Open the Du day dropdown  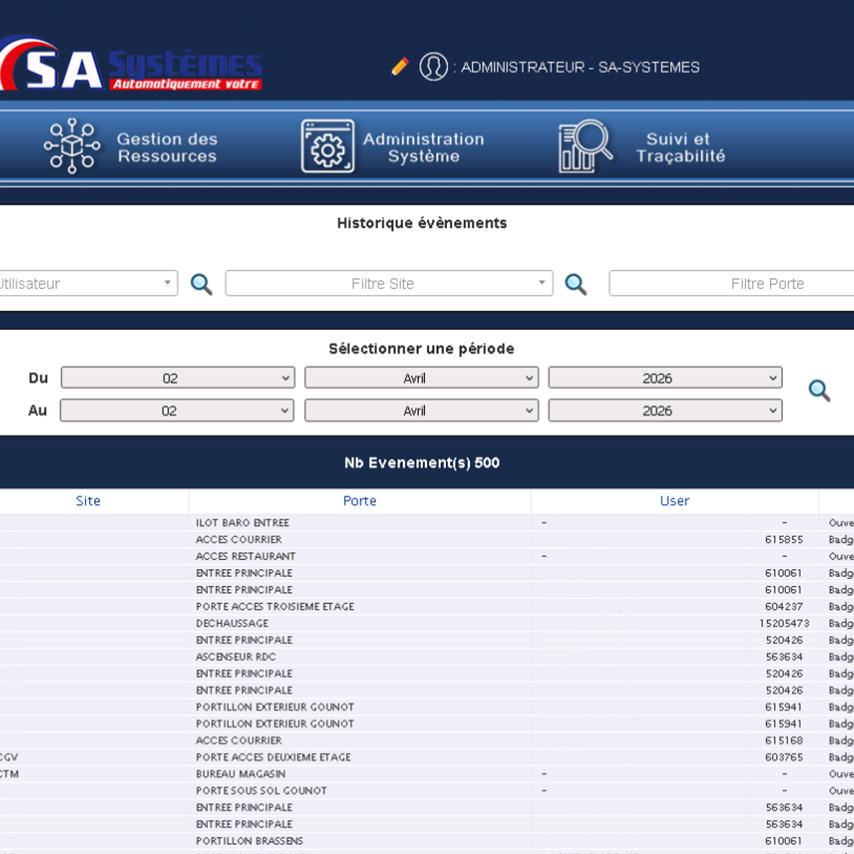tap(178, 378)
